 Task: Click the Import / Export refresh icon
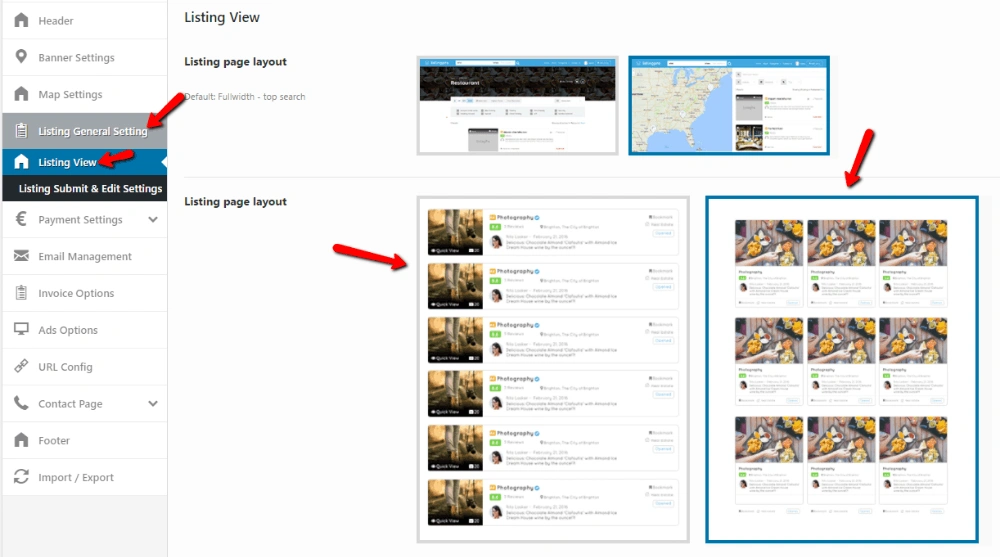tap(21, 478)
